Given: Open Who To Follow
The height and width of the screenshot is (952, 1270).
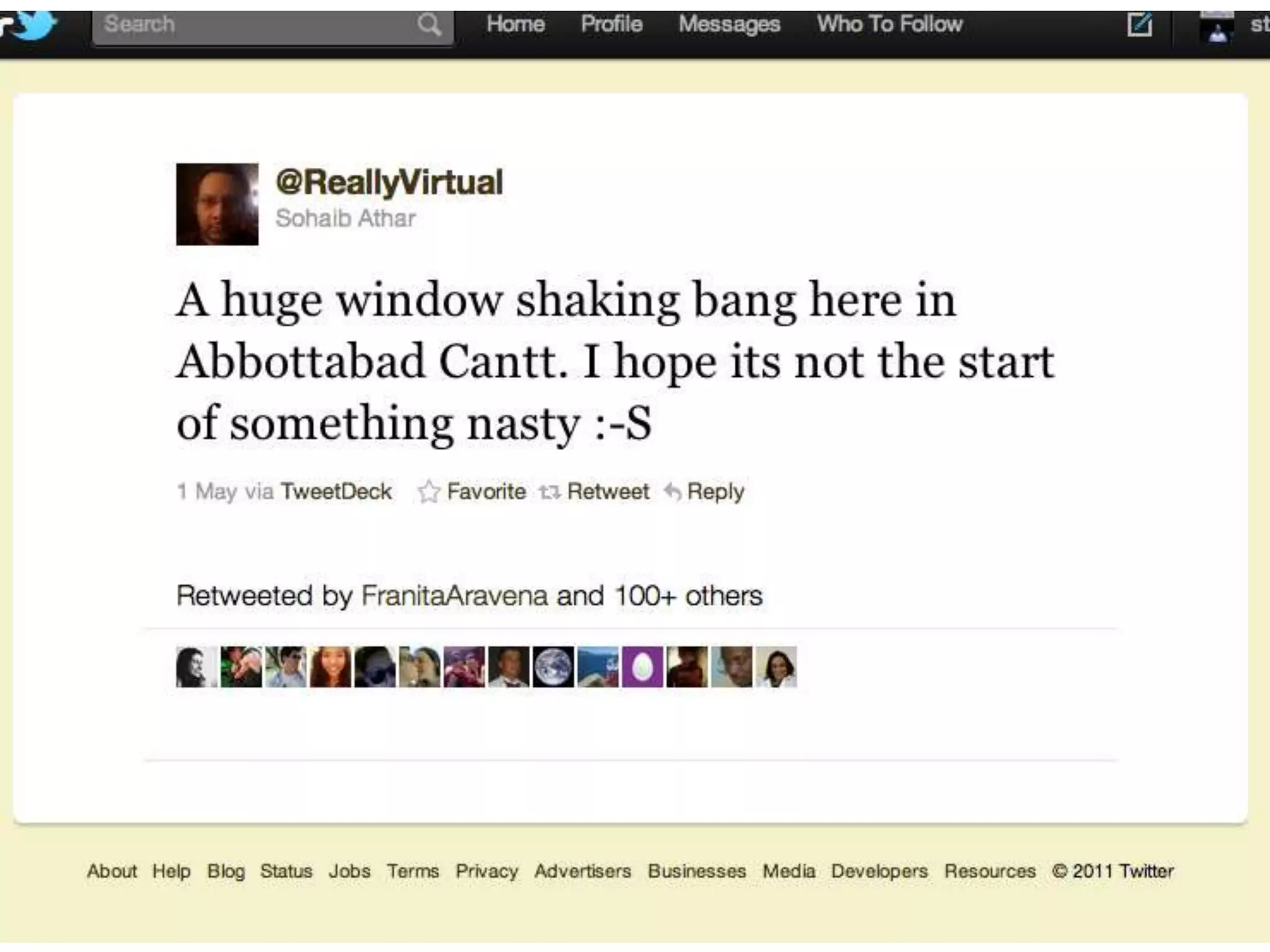Looking at the screenshot, I should pos(889,24).
